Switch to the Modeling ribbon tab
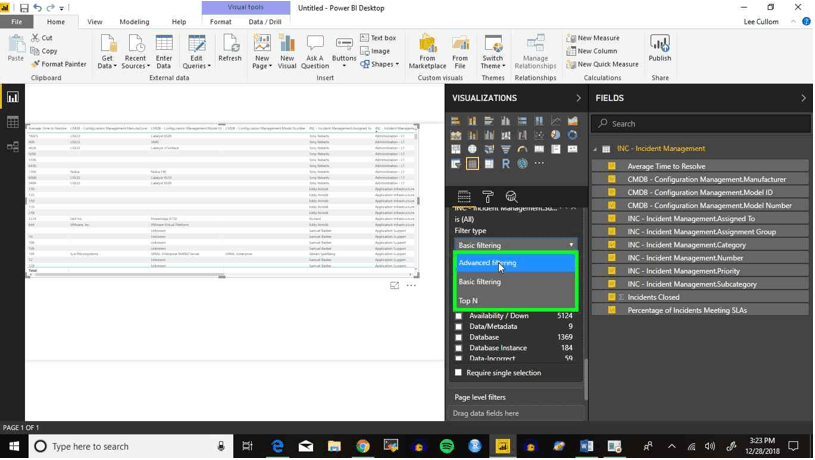 (134, 22)
